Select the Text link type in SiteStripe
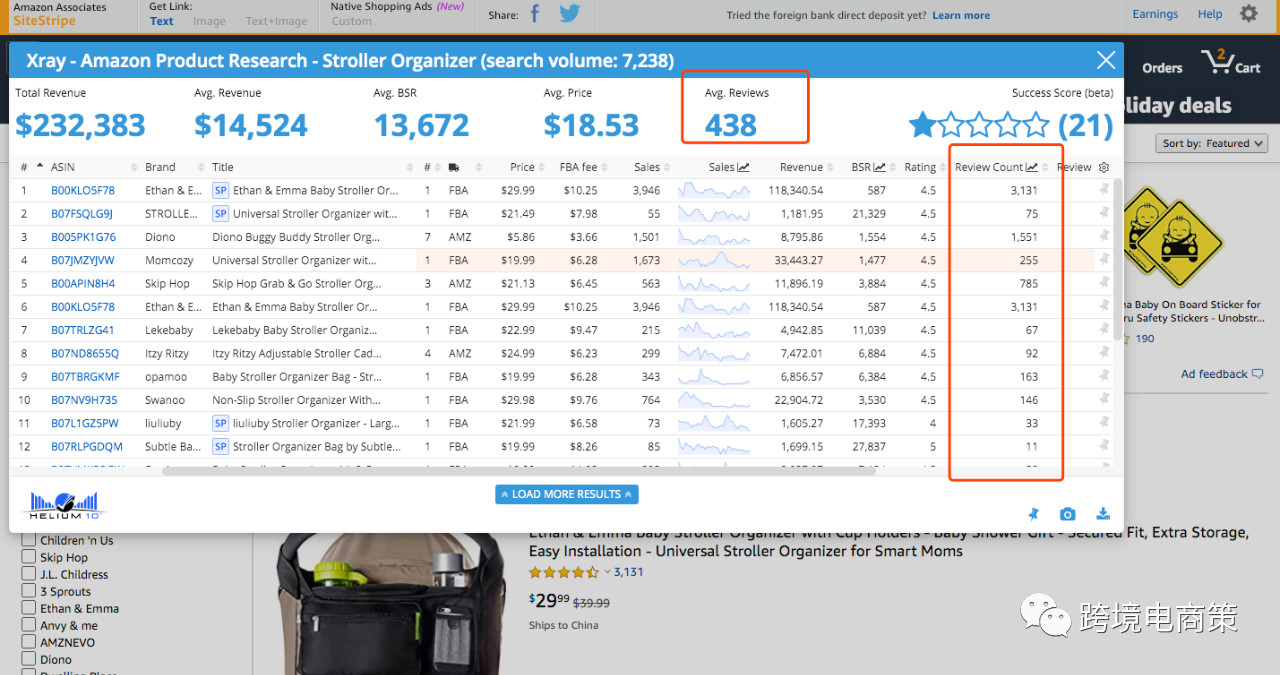Viewport: 1280px width, 675px height. [161, 21]
